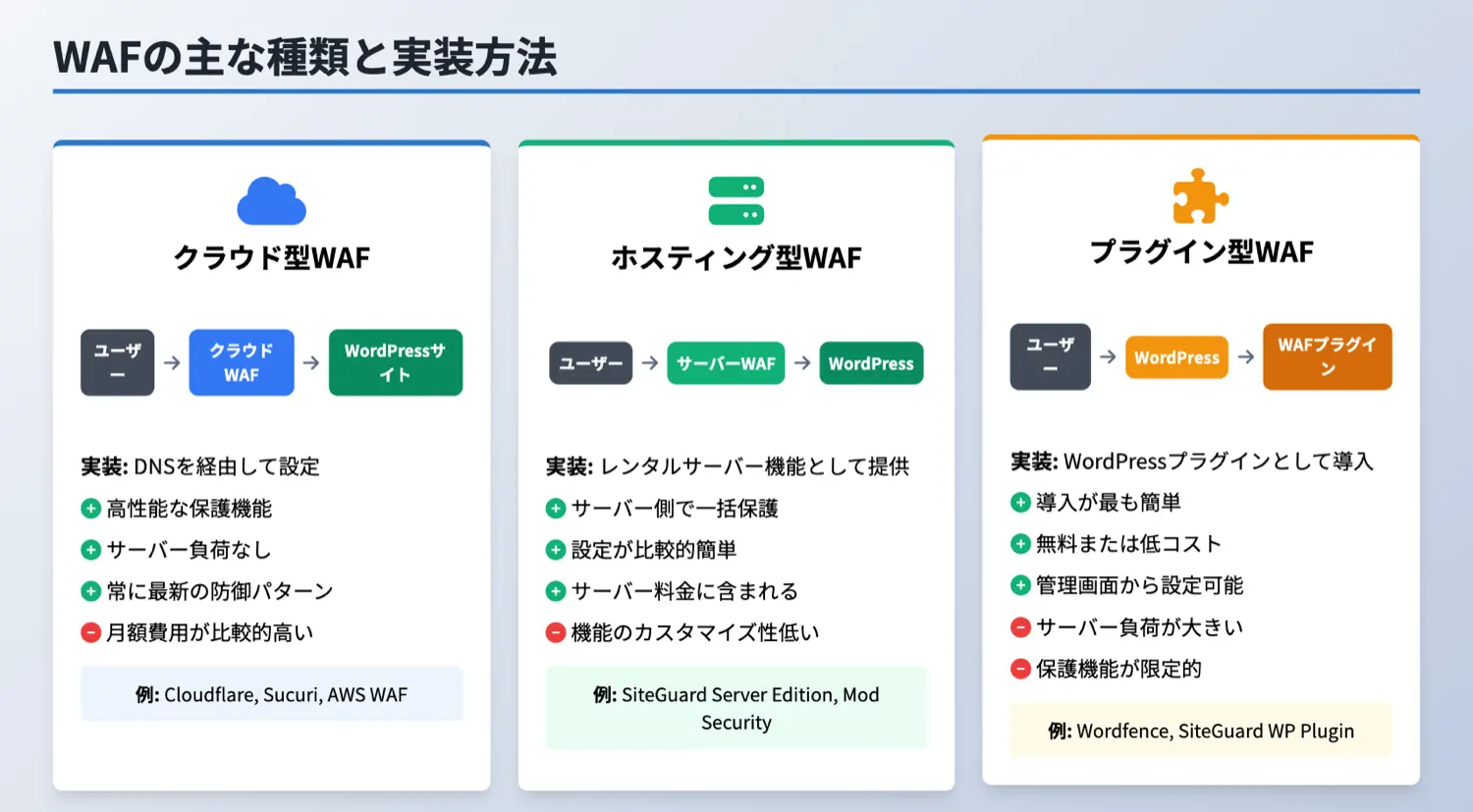Click the plus icon beside 高性能な保護機能
The image size is (1473, 812).
coord(91,509)
